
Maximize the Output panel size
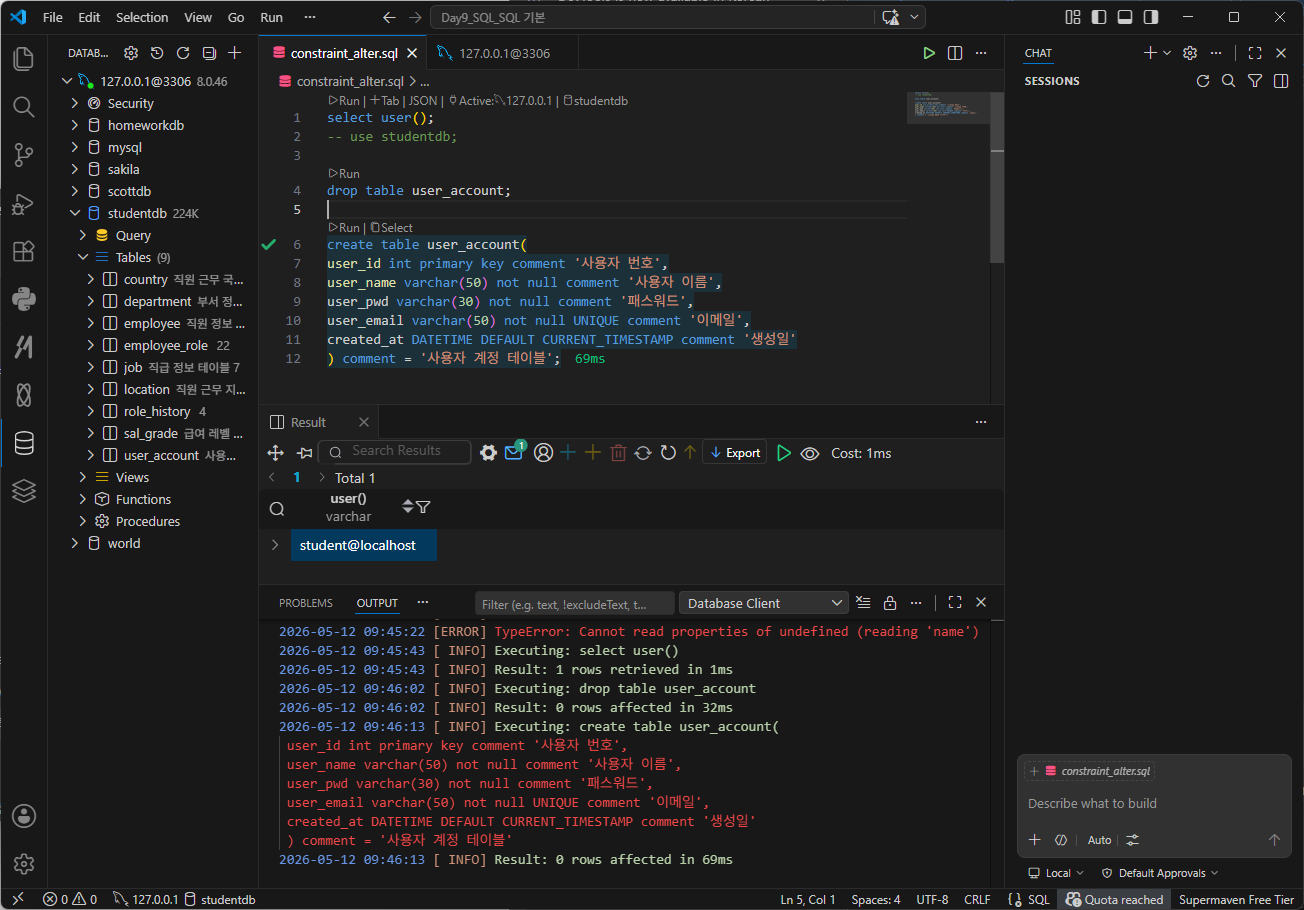955,603
